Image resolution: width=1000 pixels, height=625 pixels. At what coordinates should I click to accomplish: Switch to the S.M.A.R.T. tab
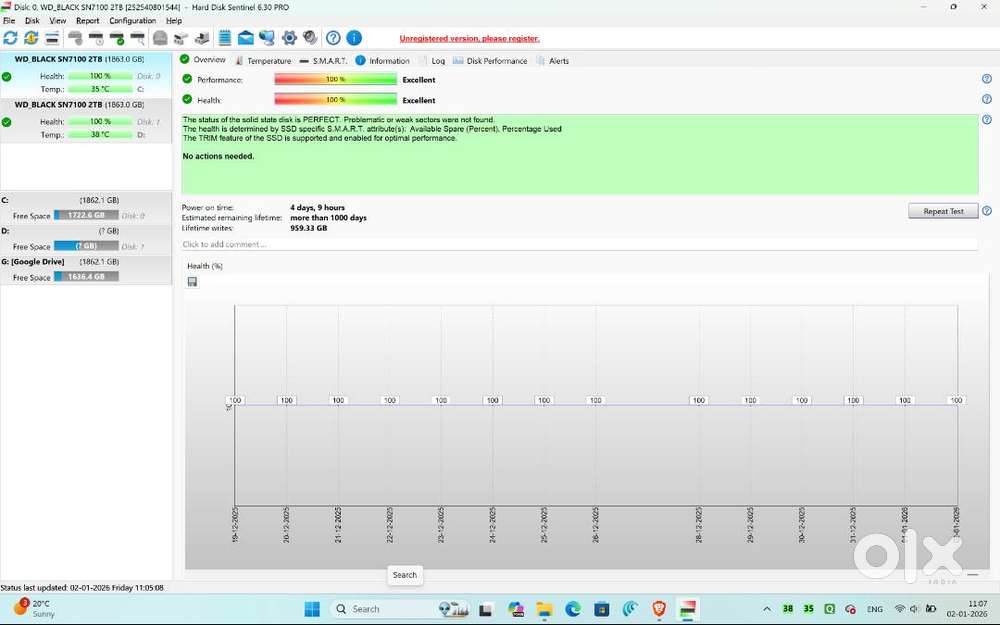tap(324, 61)
